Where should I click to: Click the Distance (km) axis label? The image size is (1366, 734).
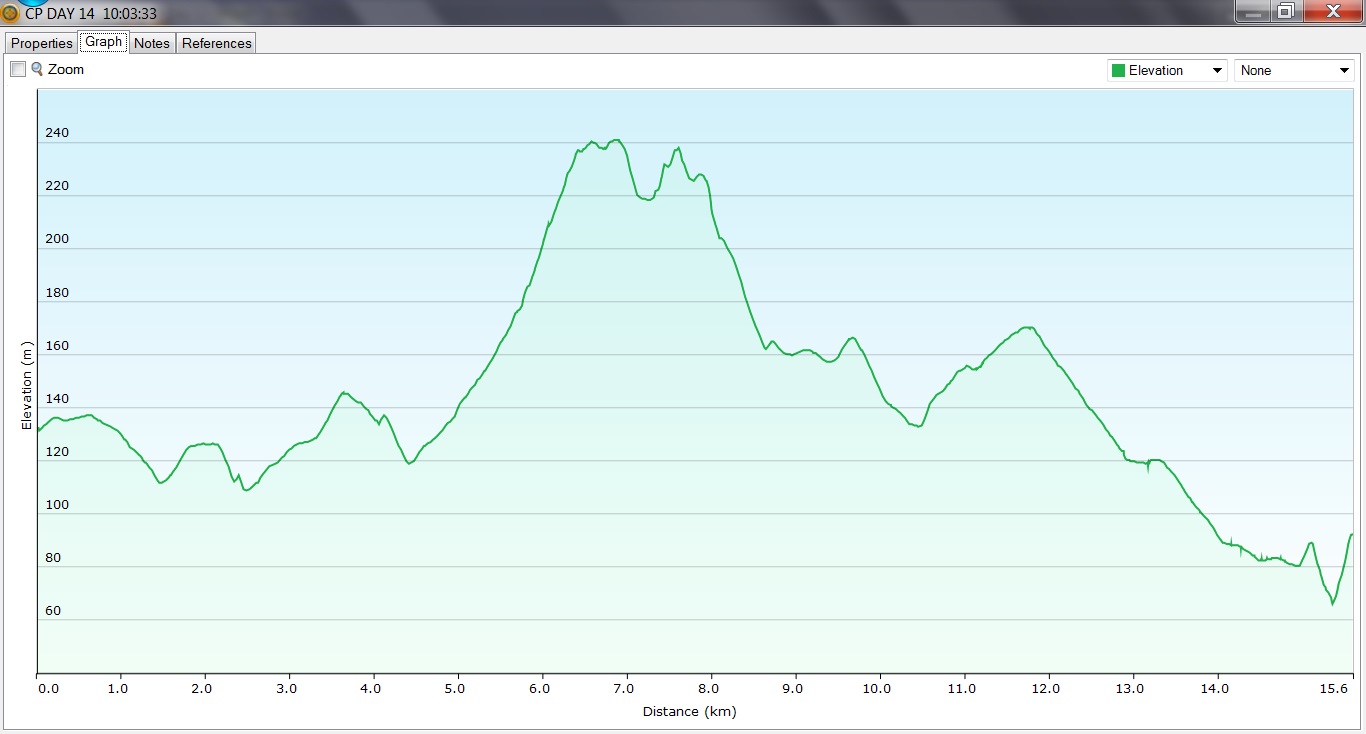(x=689, y=712)
